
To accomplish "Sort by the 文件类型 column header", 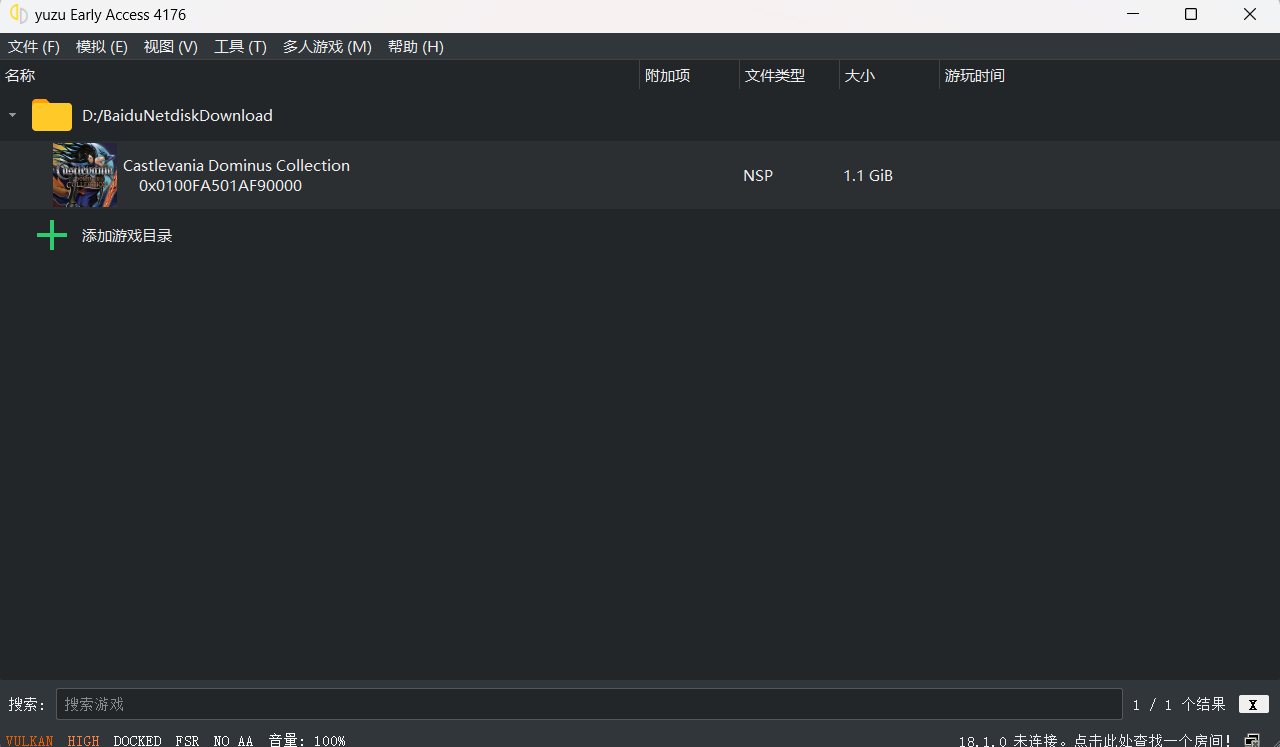I will (789, 76).
